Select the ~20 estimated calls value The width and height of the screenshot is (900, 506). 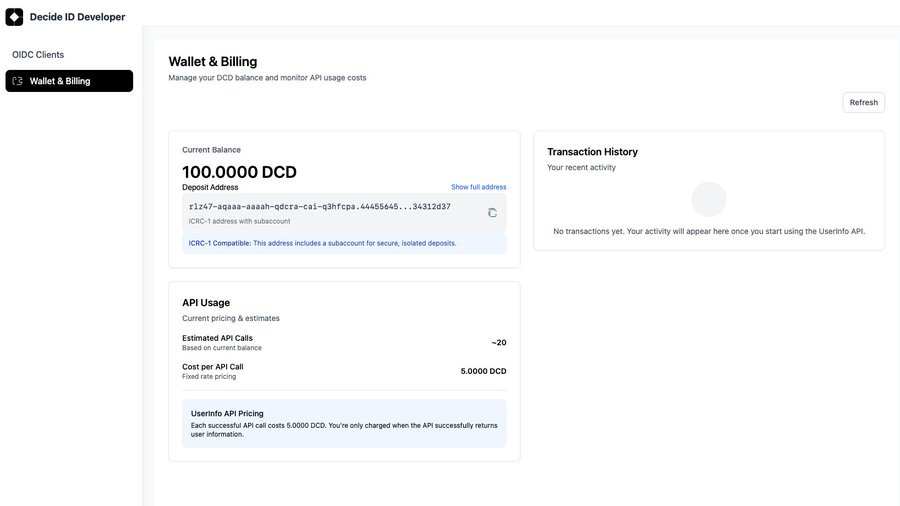499,342
